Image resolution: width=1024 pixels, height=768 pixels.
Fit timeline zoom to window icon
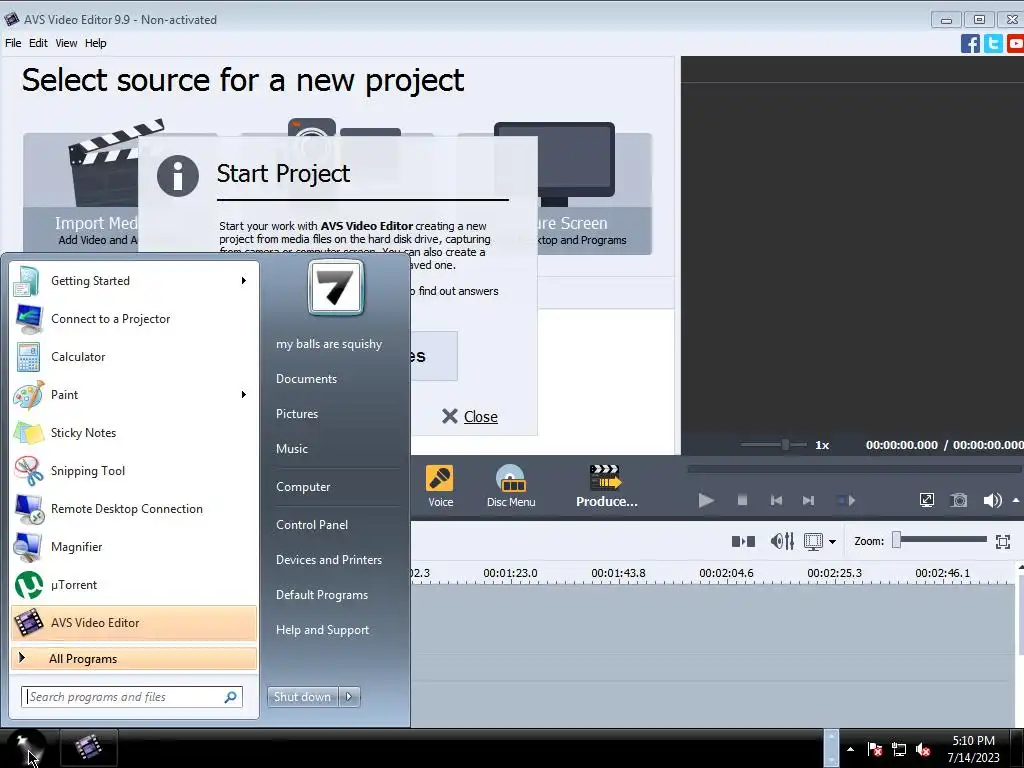(1003, 541)
